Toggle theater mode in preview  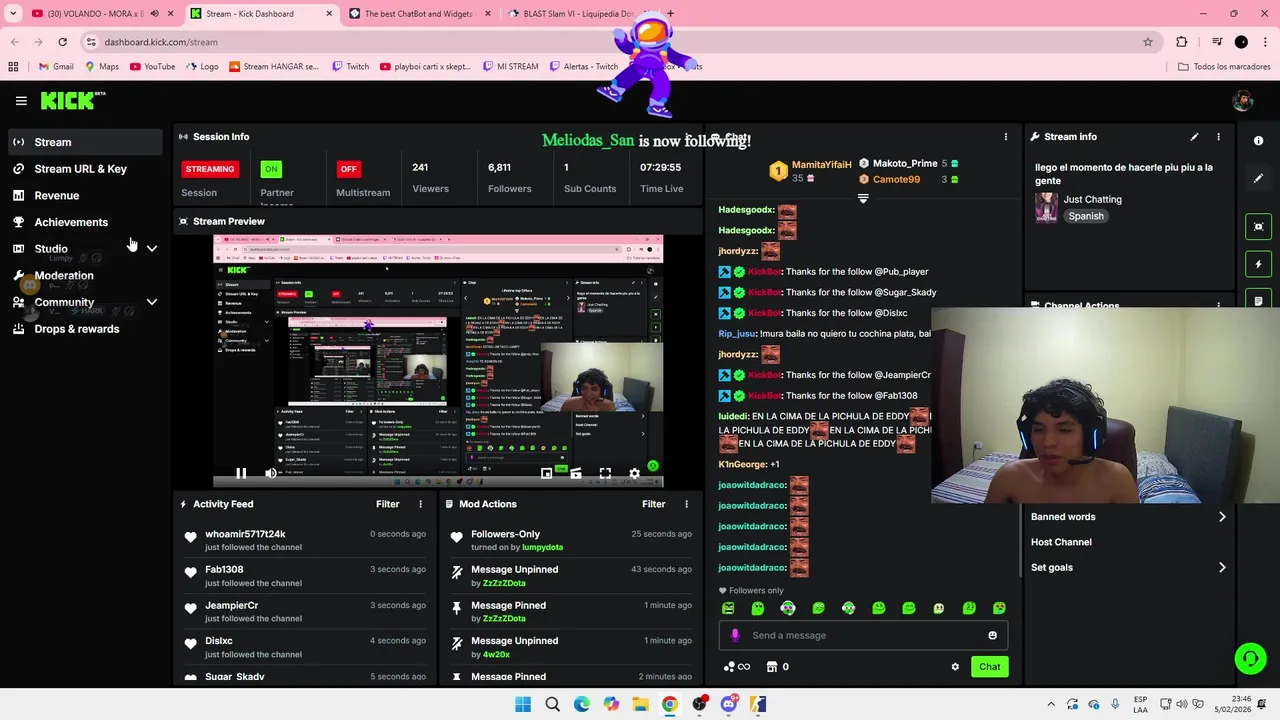point(575,473)
